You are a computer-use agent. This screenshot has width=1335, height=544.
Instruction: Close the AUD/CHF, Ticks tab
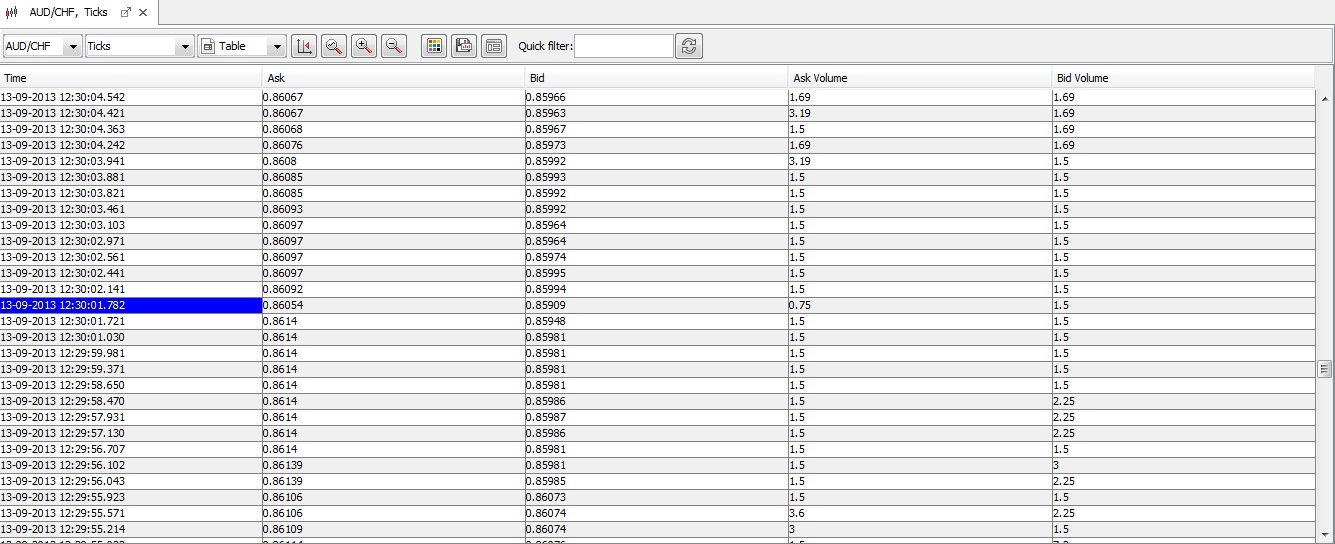pyautogui.click(x=143, y=13)
